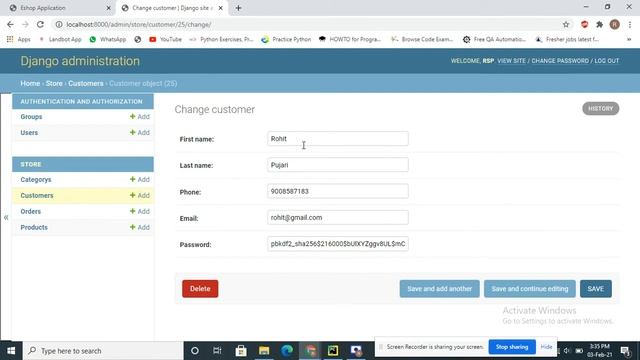Bookmark page with star icon
This screenshot has width=640, height=360.
pyautogui.click(x=566, y=24)
